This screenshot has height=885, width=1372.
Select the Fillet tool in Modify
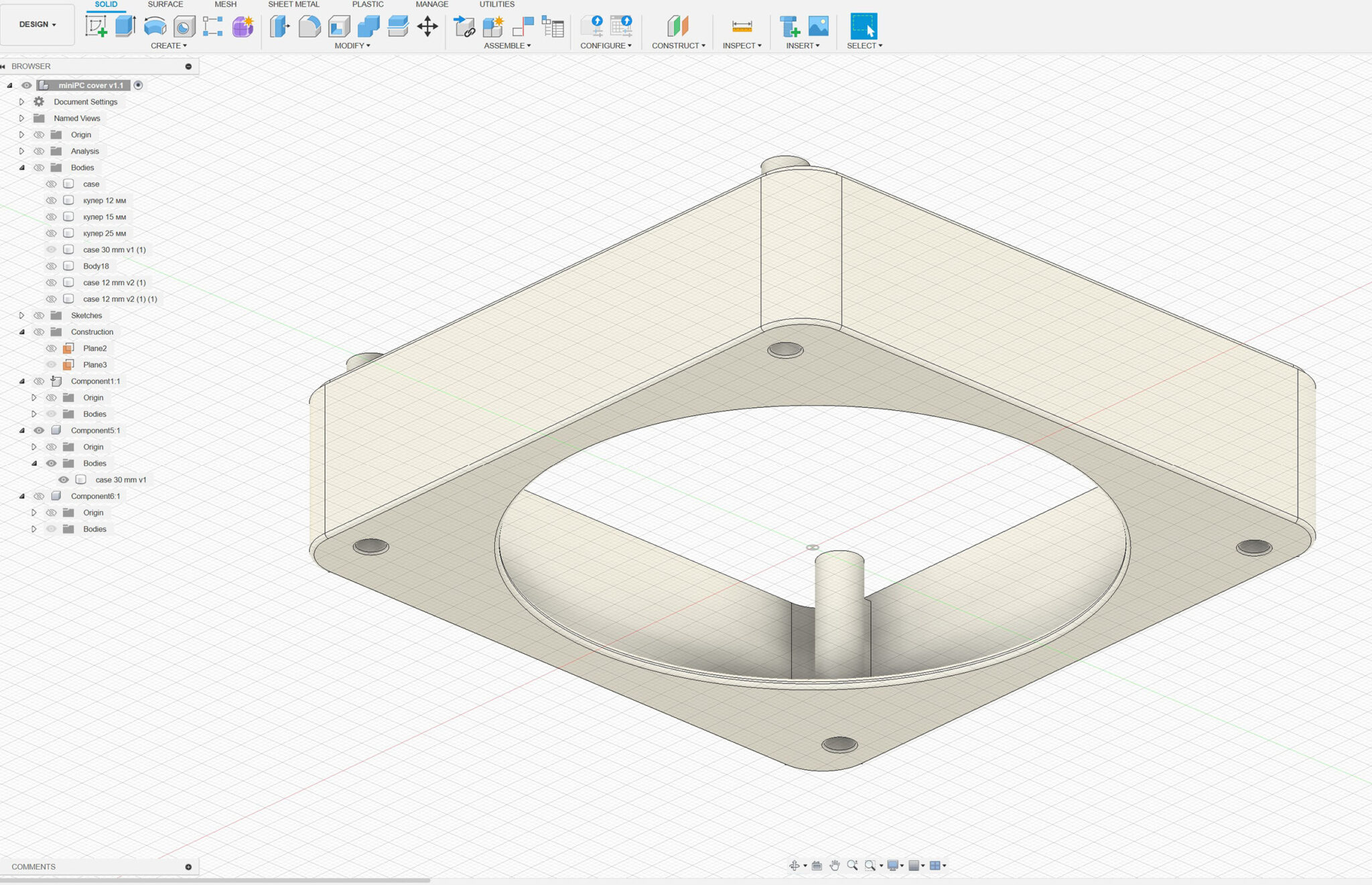point(310,26)
